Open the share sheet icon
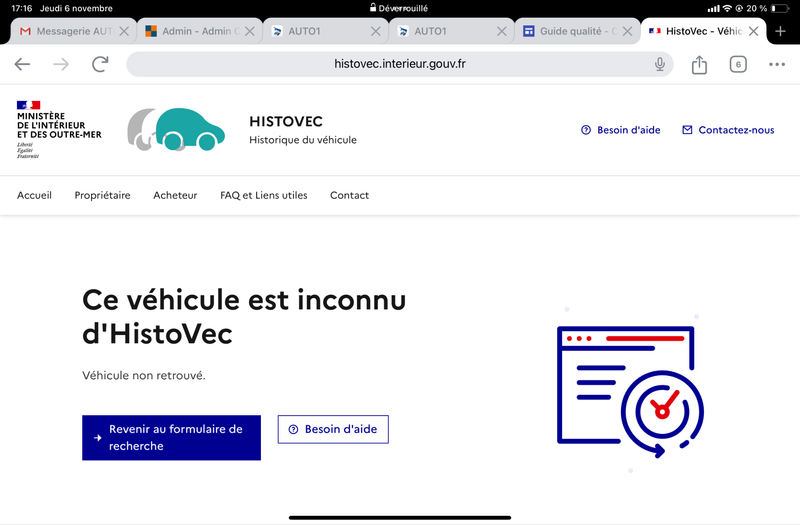 click(699, 64)
